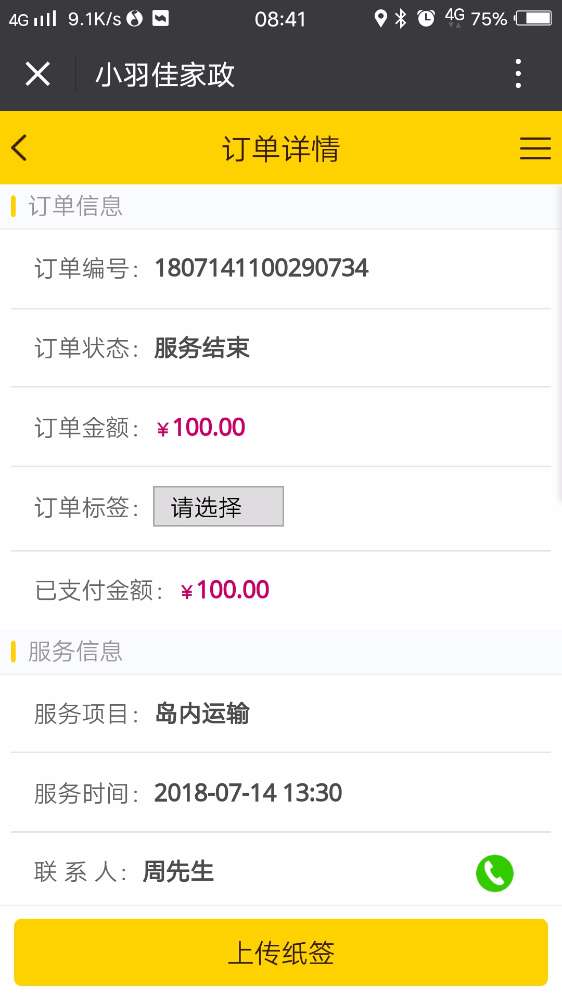The height and width of the screenshot is (1000, 562).
Task: Tap the contact name 周先生
Action: [178, 871]
